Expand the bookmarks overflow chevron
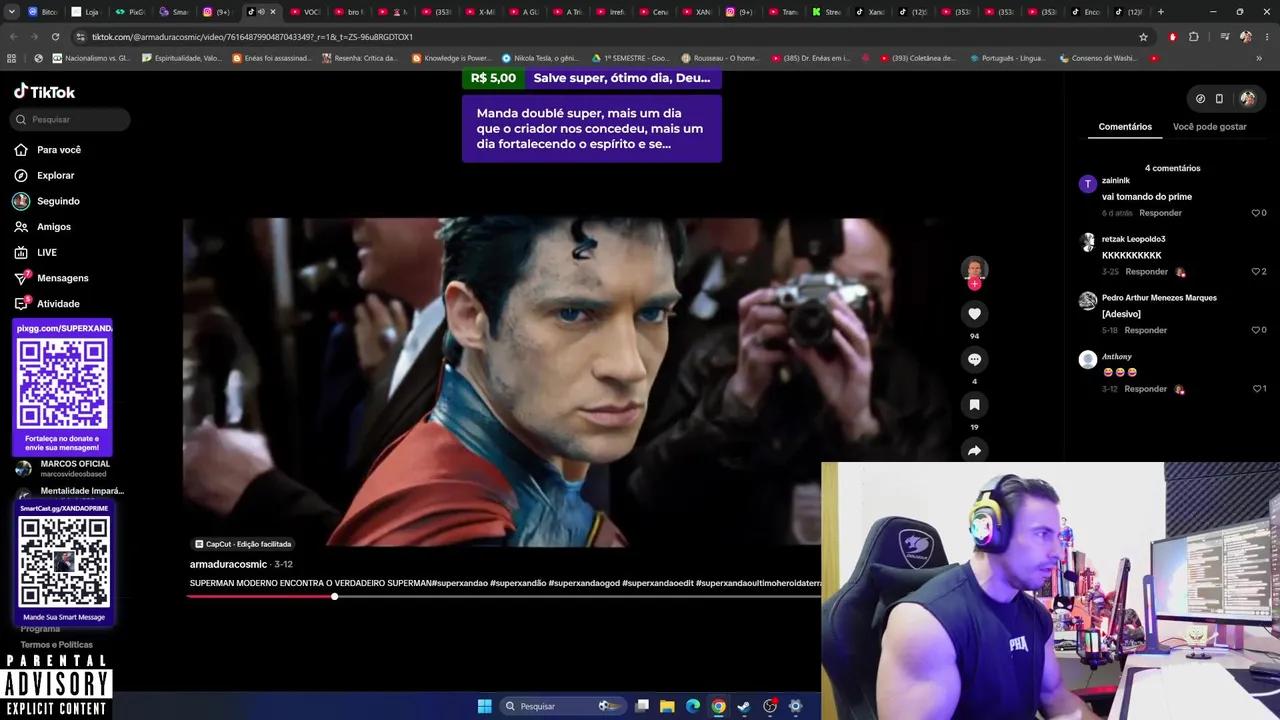The image size is (1280, 720). (x=1258, y=58)
